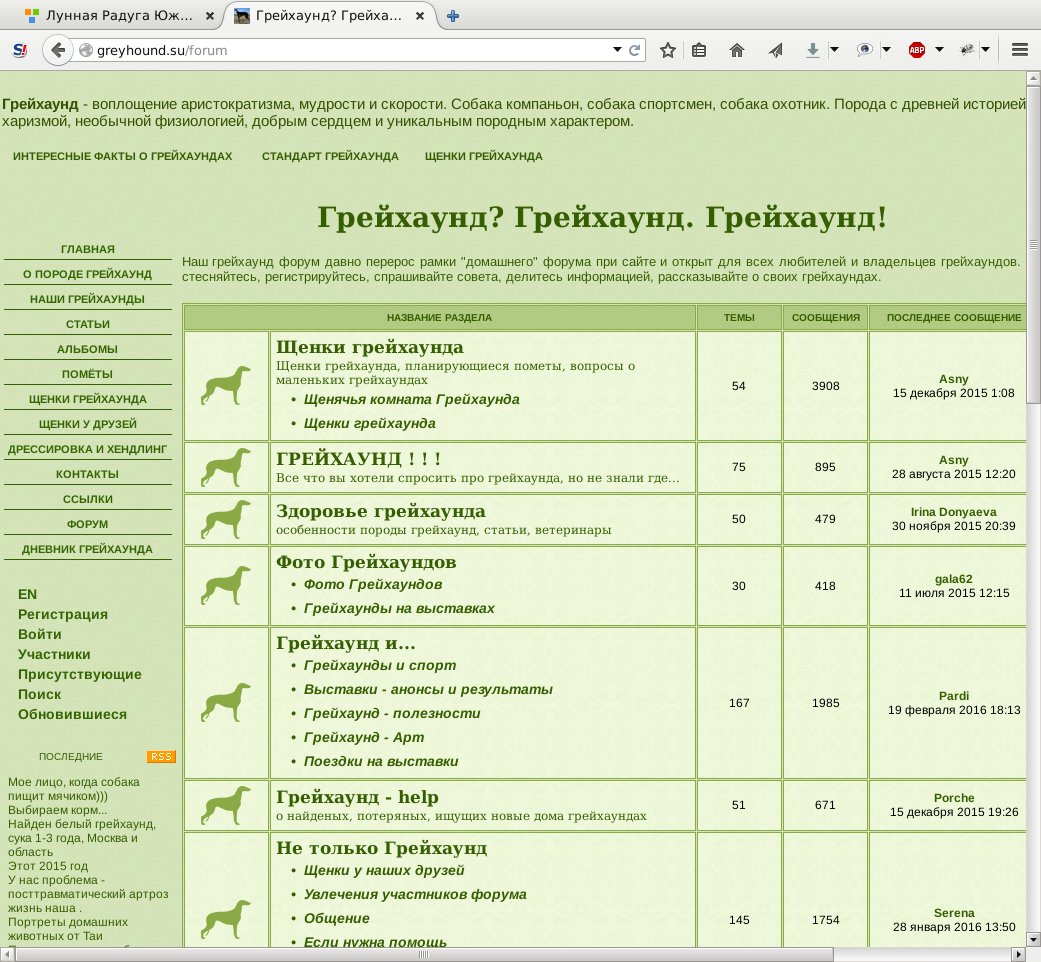The width and height of the screenshot is (1041, 962).
Task: Expand the Adblock Plus dropdown arrow
Action: [x=939, y=50]
